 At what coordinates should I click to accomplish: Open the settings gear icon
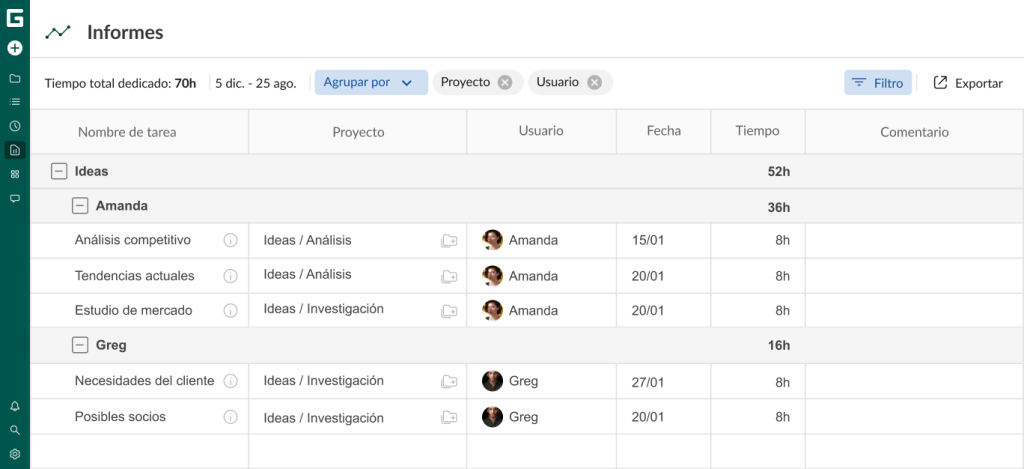(14, 454)
